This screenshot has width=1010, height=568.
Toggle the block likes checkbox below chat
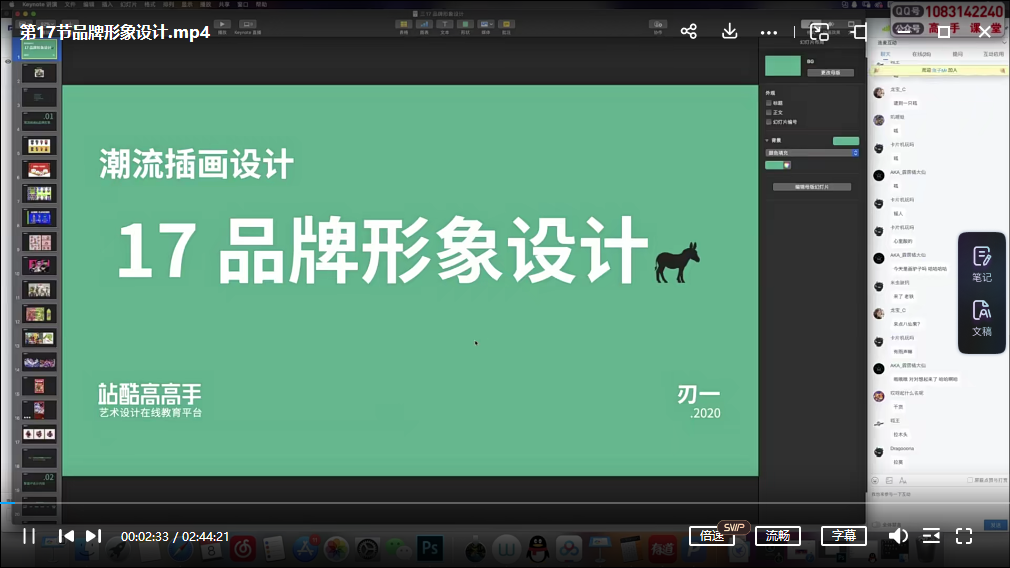[969, 480]
